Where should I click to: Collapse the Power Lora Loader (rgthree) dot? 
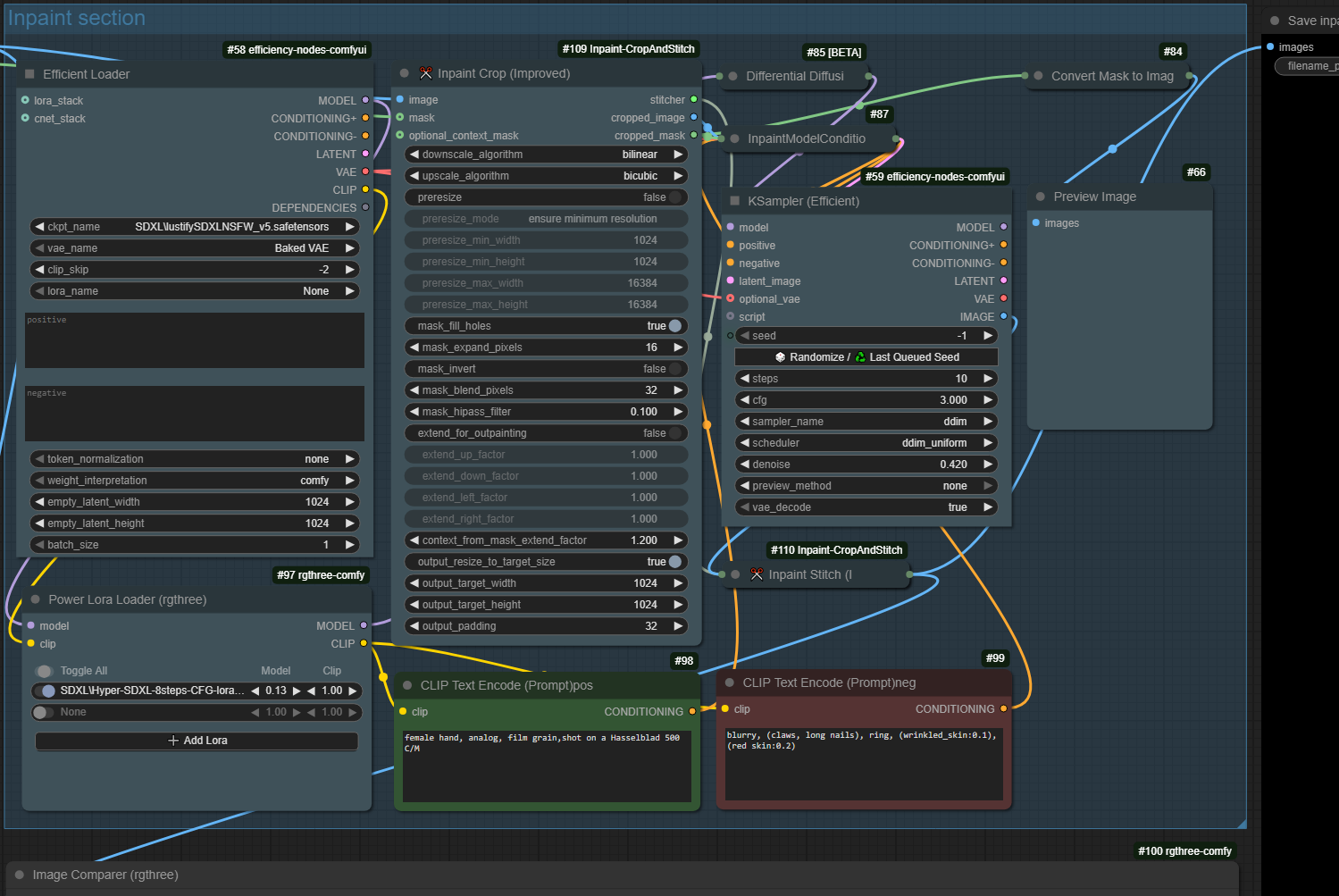click(x=36, y=599)
